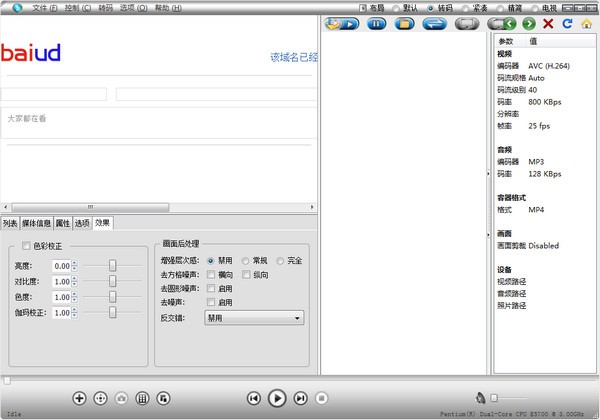Click the speaker volume icon
This screenshot has height=420, width=600.
tap(481, 398)
